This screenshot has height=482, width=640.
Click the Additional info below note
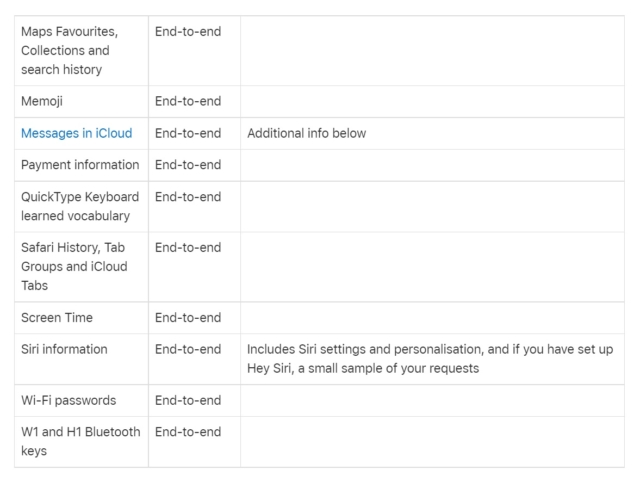pos(308,133)
